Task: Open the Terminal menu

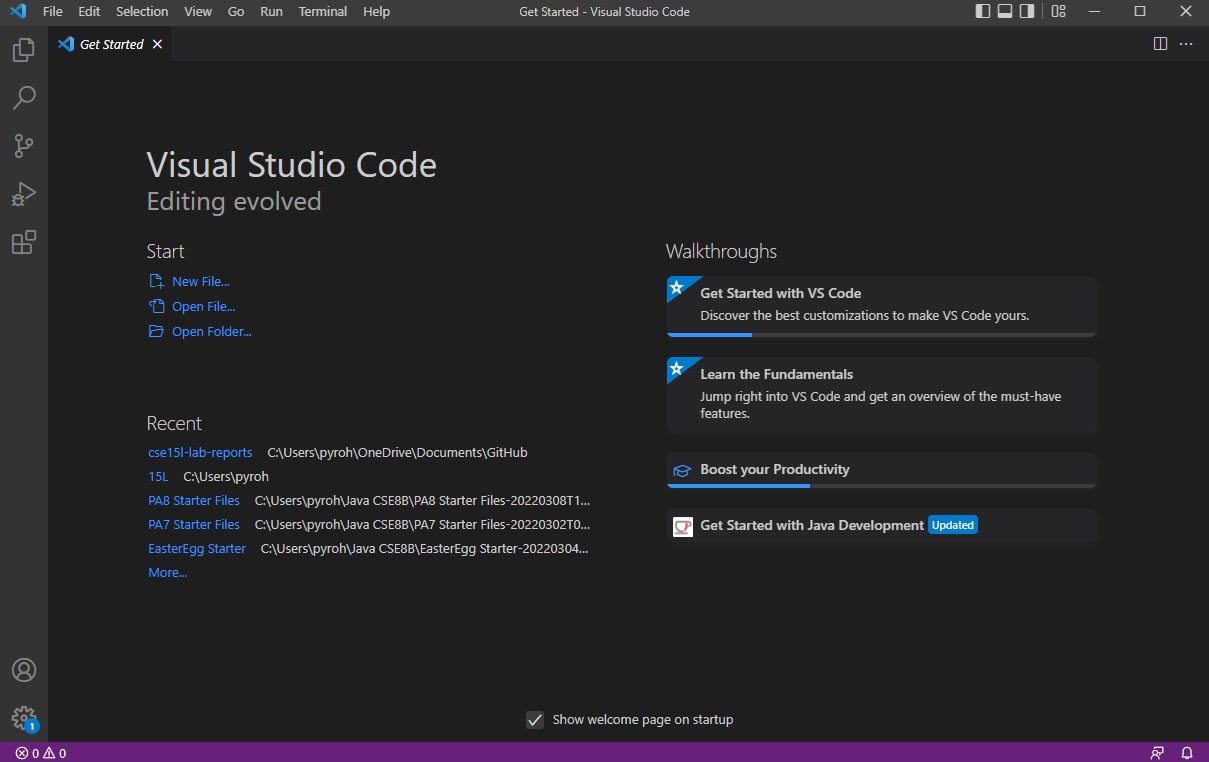Action: [x=322, y=12]
